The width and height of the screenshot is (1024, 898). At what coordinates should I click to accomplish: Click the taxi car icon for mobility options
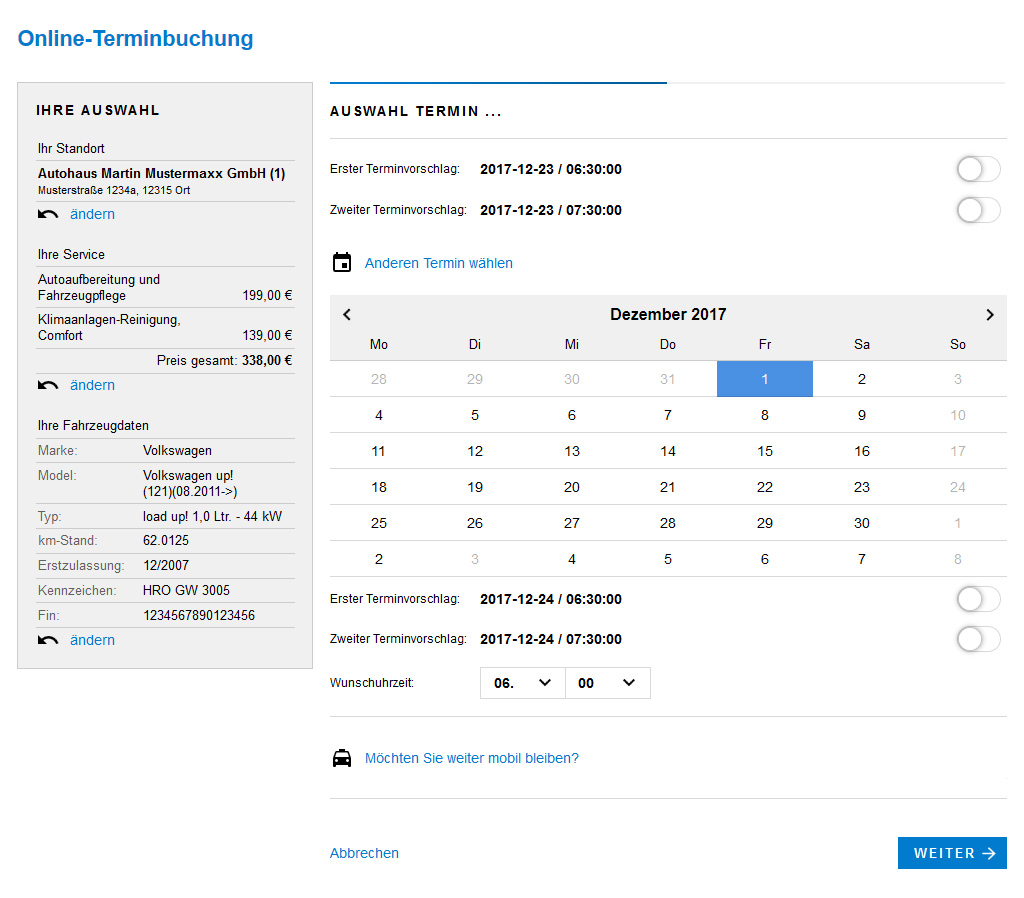click(x=342, y=758)
